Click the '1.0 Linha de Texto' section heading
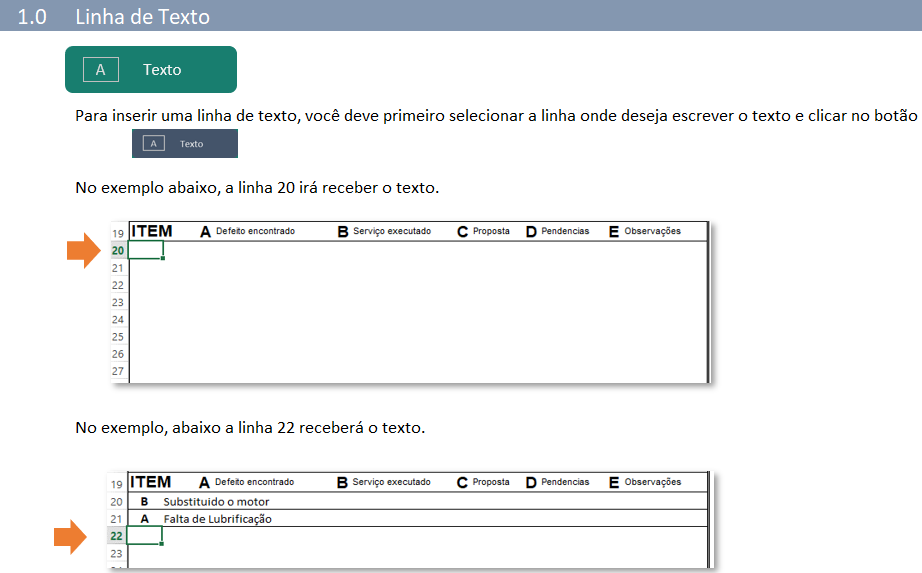Viewport: 922px width, 573px height. tap(114, 17)
